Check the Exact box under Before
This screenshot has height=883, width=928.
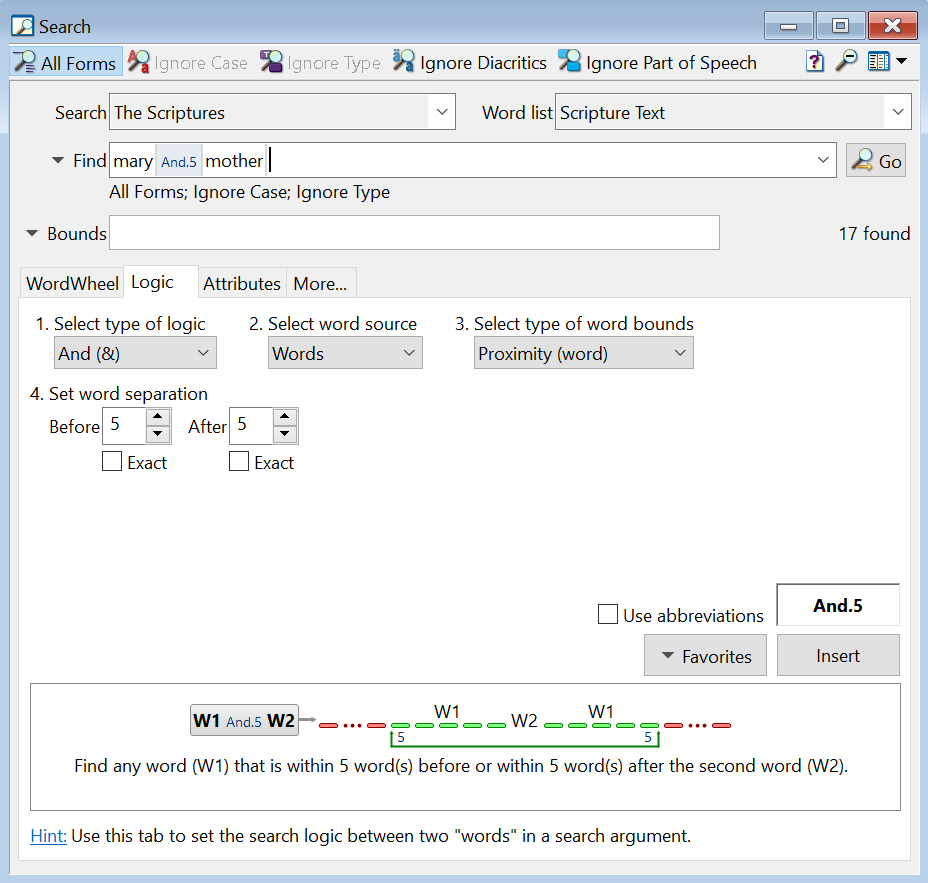(112, 462)
